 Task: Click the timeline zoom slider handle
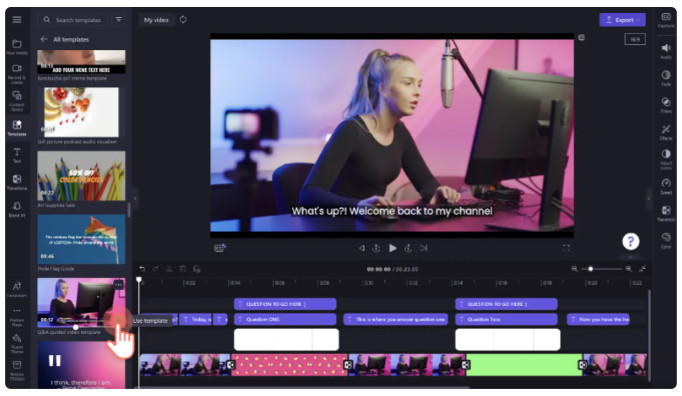(590, 269)
